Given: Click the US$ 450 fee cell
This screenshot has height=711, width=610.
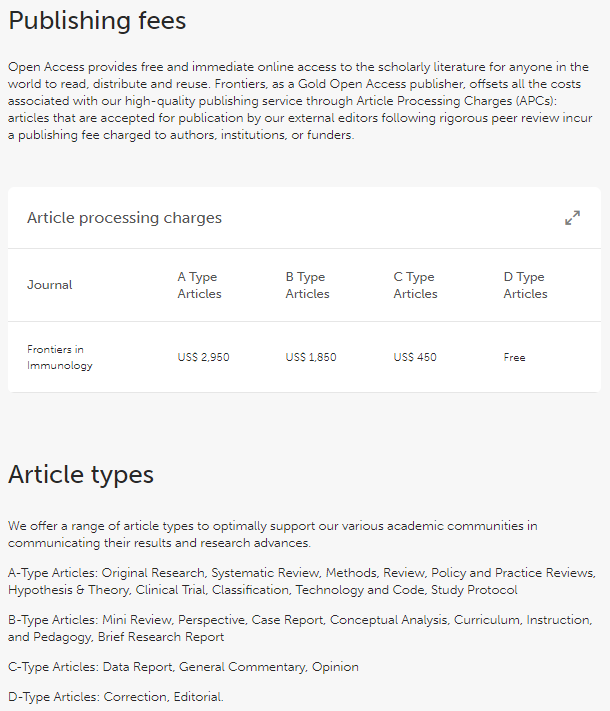Looking at the screenshot, I should (x=415, y=357).
